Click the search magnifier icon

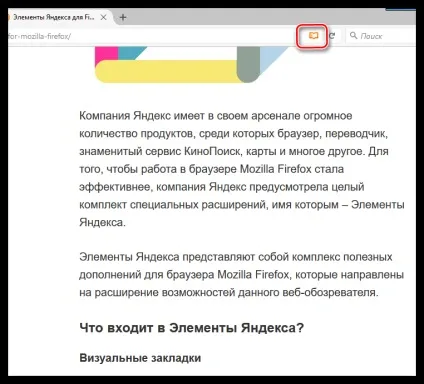pyautogui.click(x=354, y=35)
